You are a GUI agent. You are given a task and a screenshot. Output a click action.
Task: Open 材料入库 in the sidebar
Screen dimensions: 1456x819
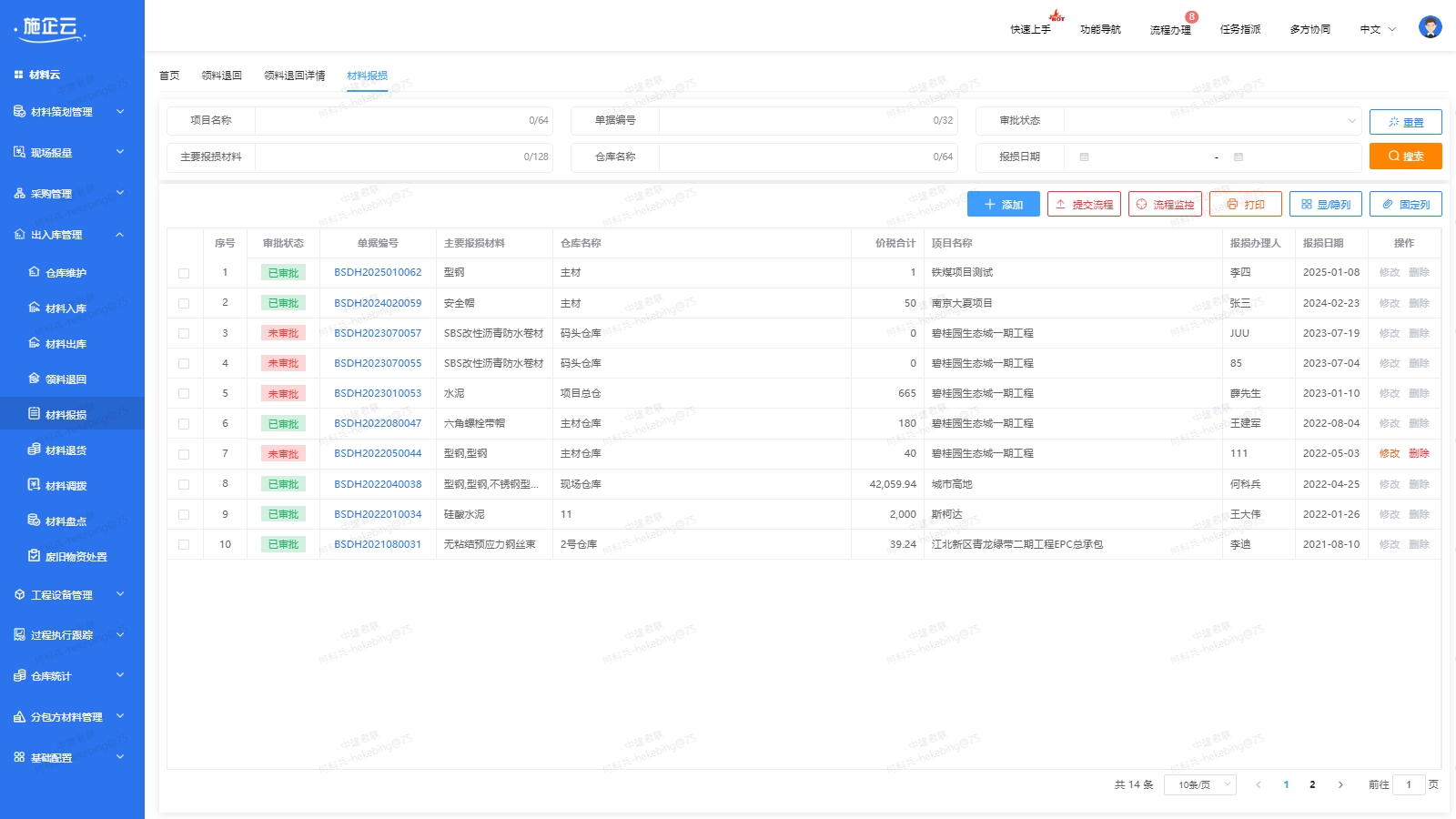pos(66,308)
